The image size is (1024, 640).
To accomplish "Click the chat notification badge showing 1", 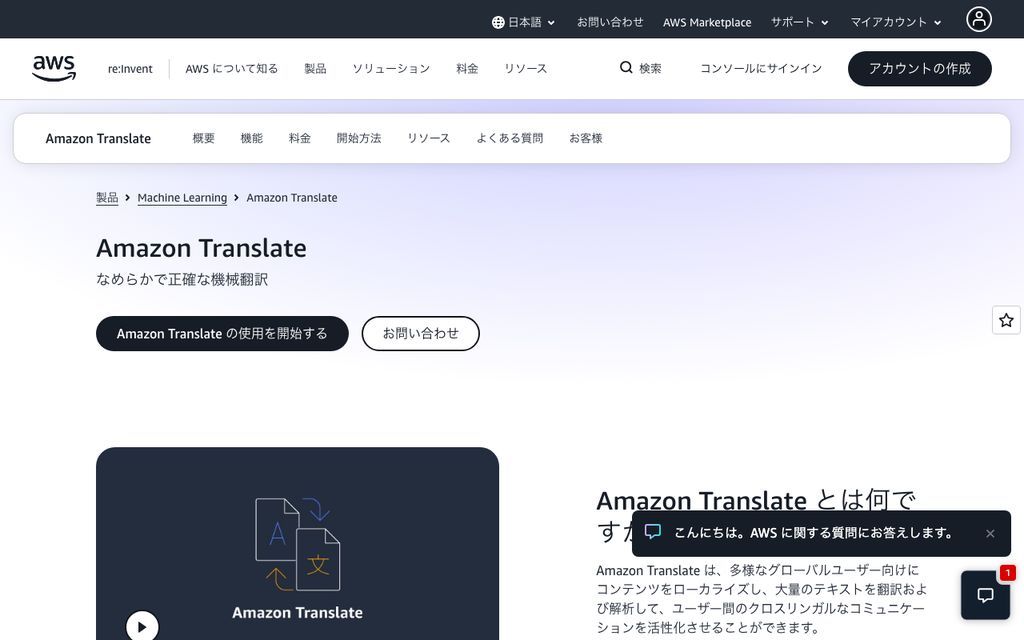I will point(1008,573).
